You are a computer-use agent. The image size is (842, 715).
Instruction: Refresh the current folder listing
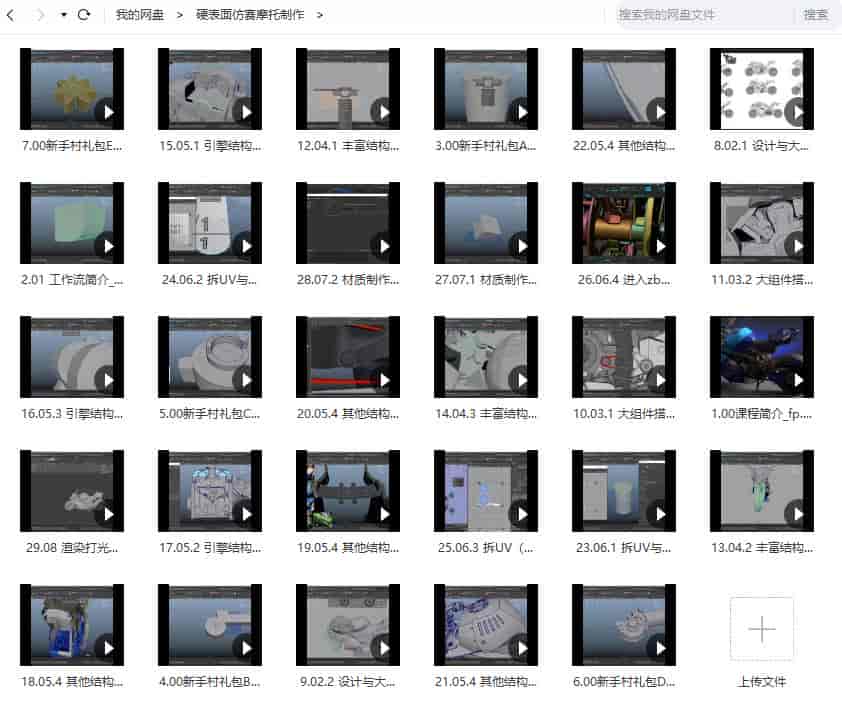click(84, 15)
